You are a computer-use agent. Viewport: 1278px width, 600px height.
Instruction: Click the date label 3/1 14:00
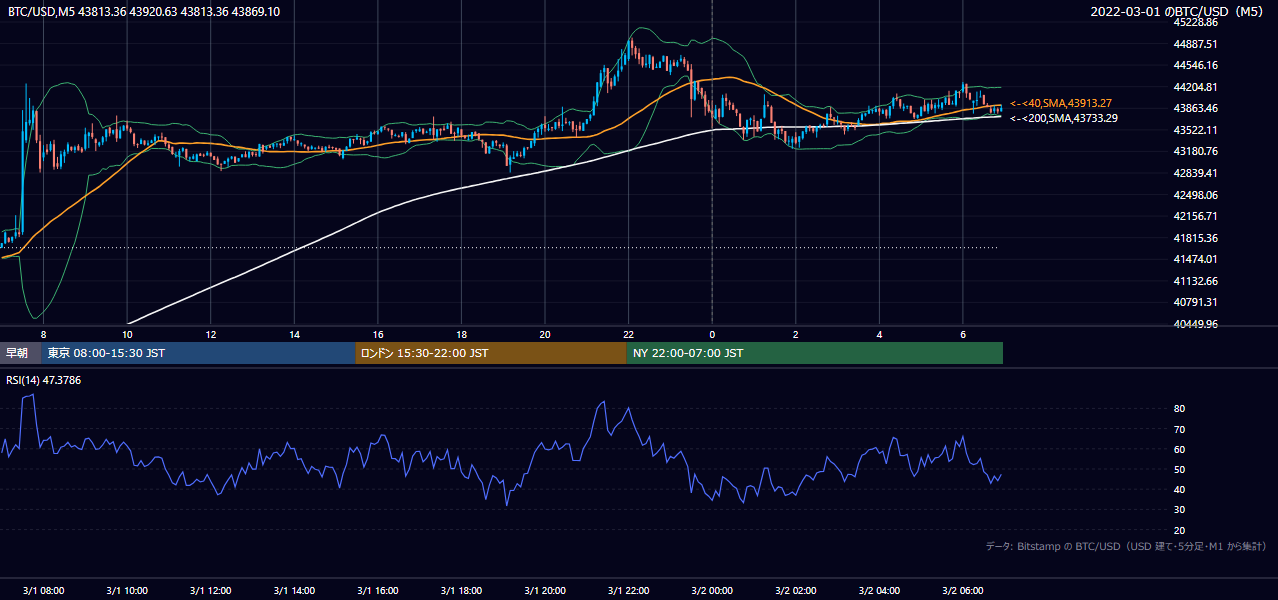click(294, 591)
